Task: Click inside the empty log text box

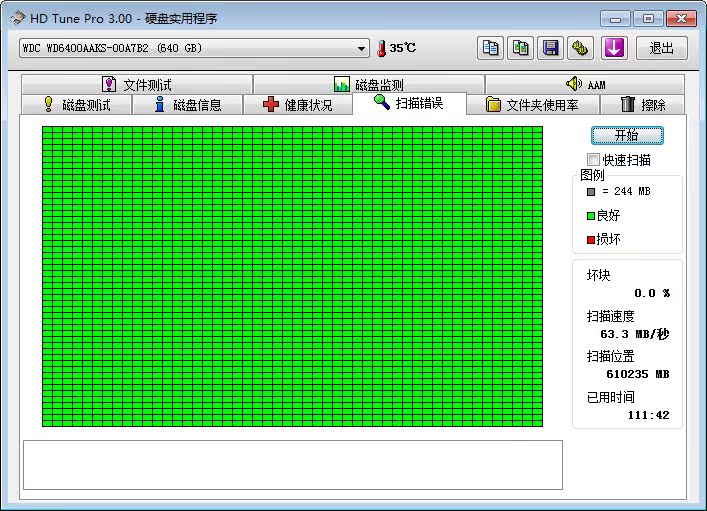Action: click(293, 465)
